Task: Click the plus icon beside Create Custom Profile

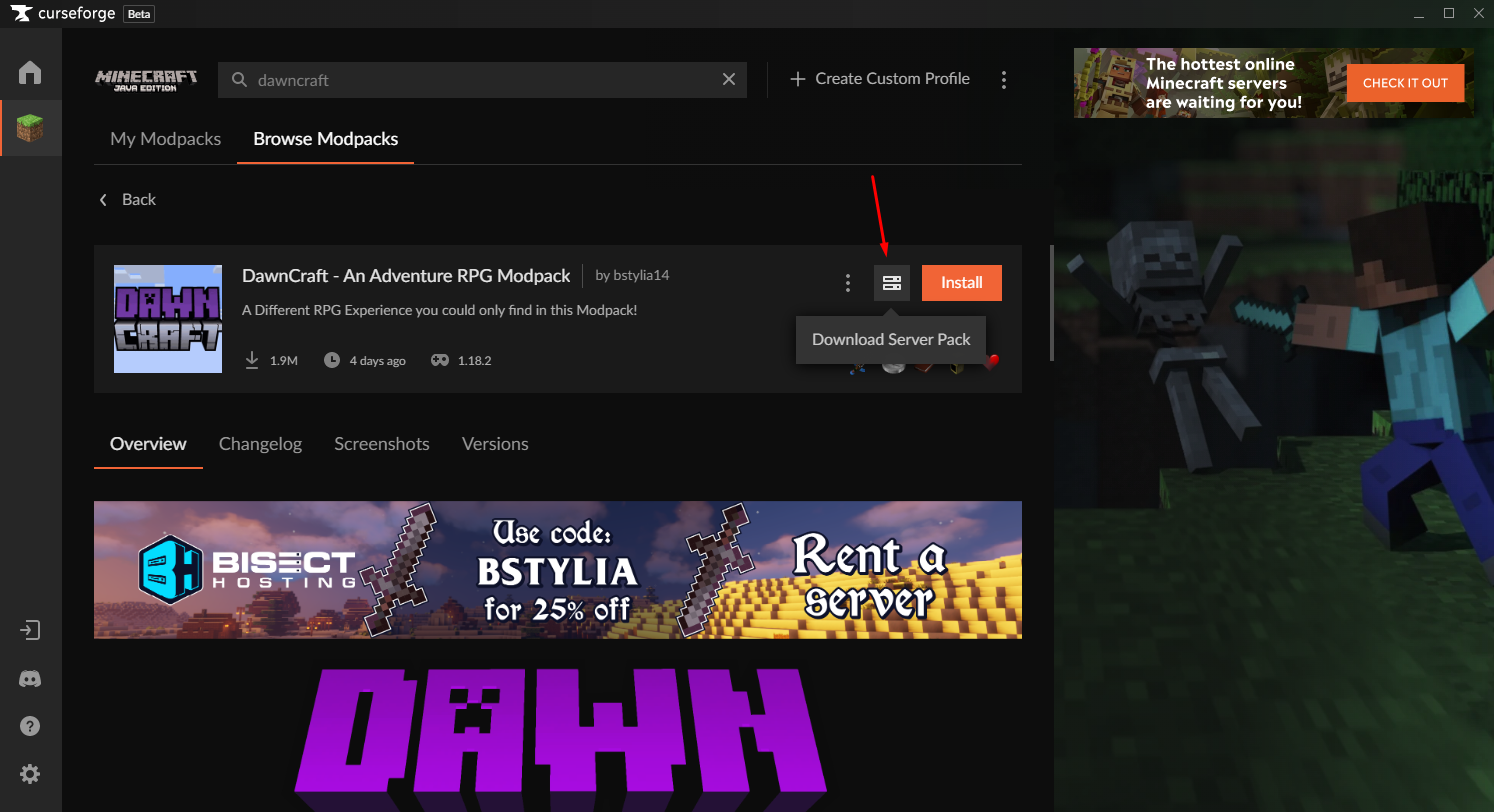Action: point(797,79)
